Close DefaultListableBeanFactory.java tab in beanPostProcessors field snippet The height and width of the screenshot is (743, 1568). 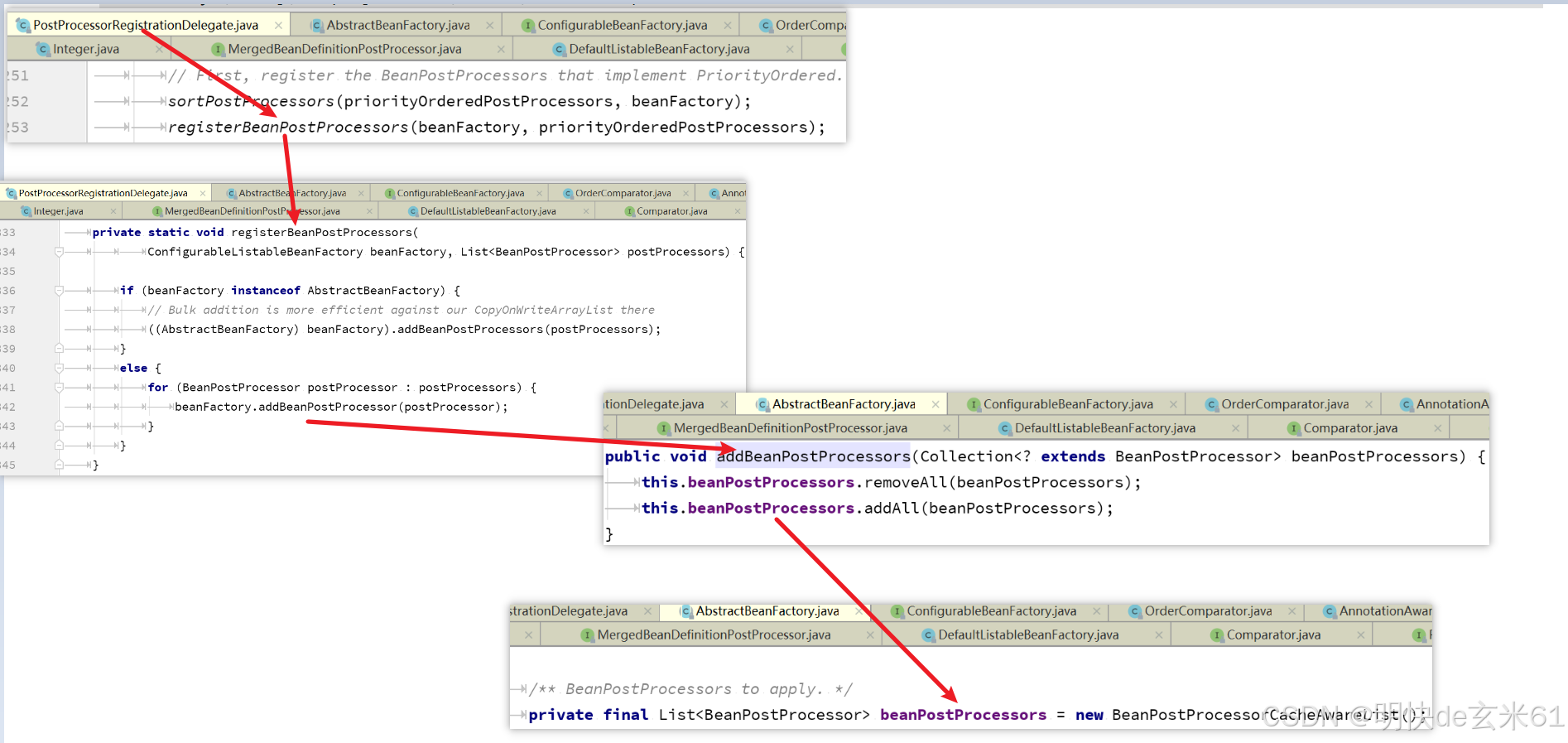coord(1159,635)
